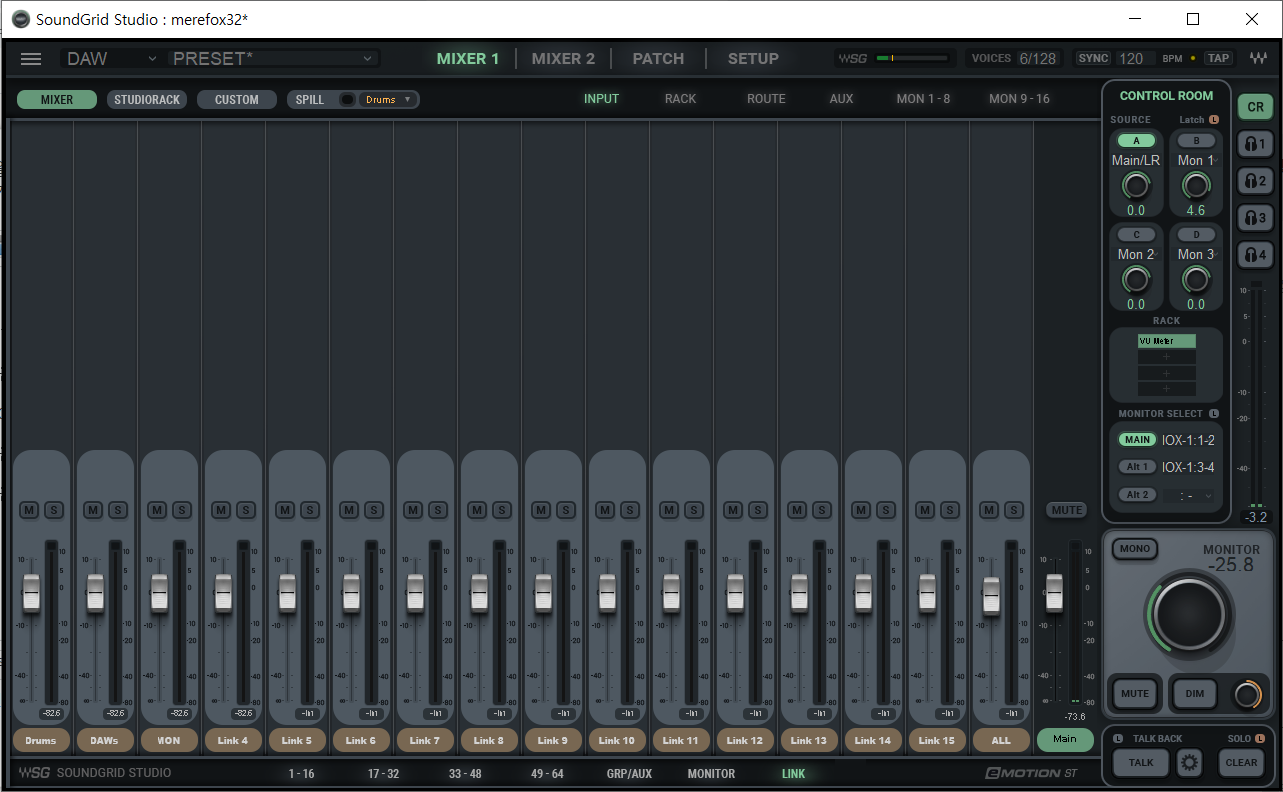Select headphones 3 monitor icon
The width and height of the screenshot is (1283, 792).
coord(1255,218)
